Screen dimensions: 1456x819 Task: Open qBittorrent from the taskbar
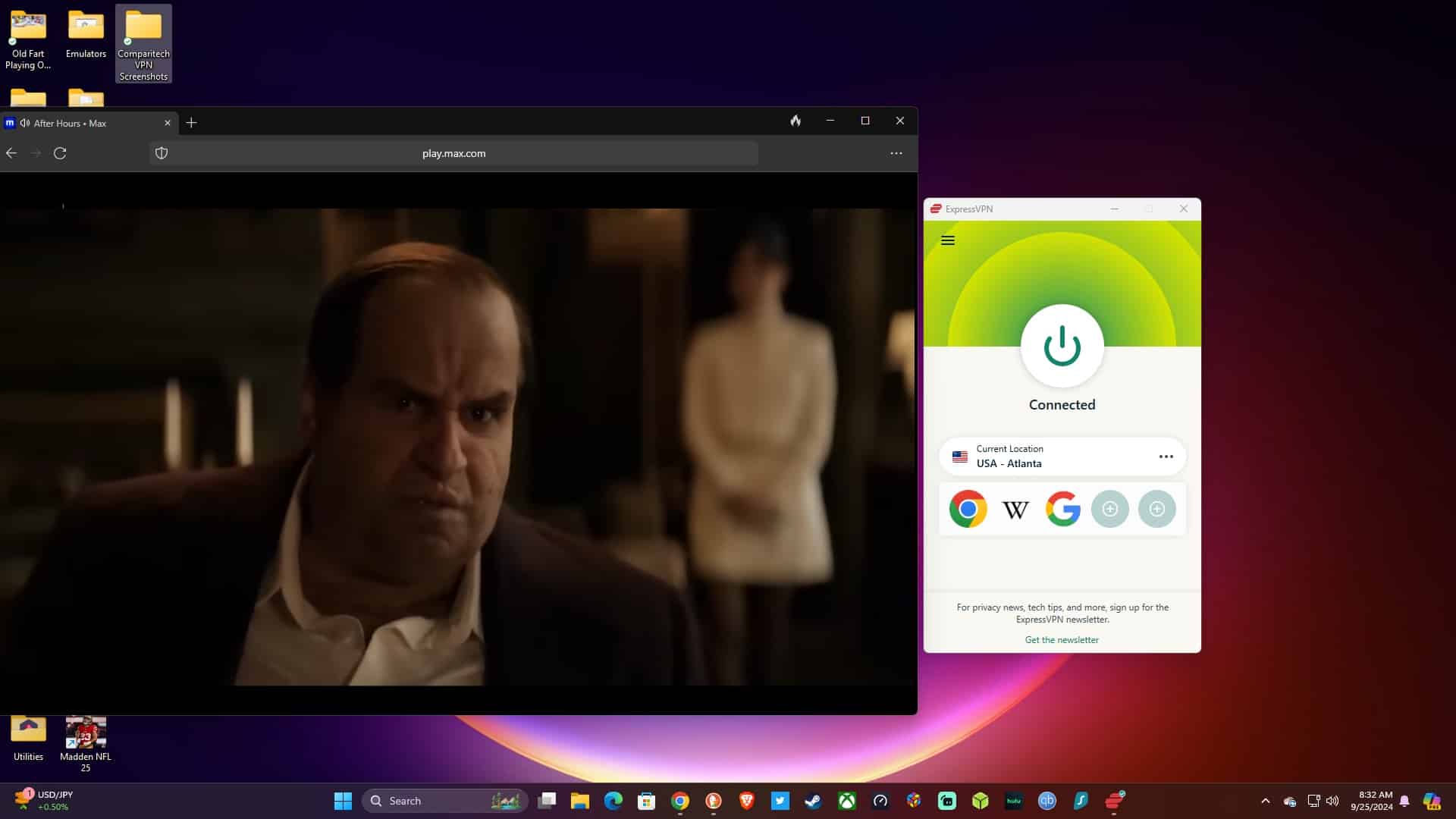click(x=1047, y=801)
